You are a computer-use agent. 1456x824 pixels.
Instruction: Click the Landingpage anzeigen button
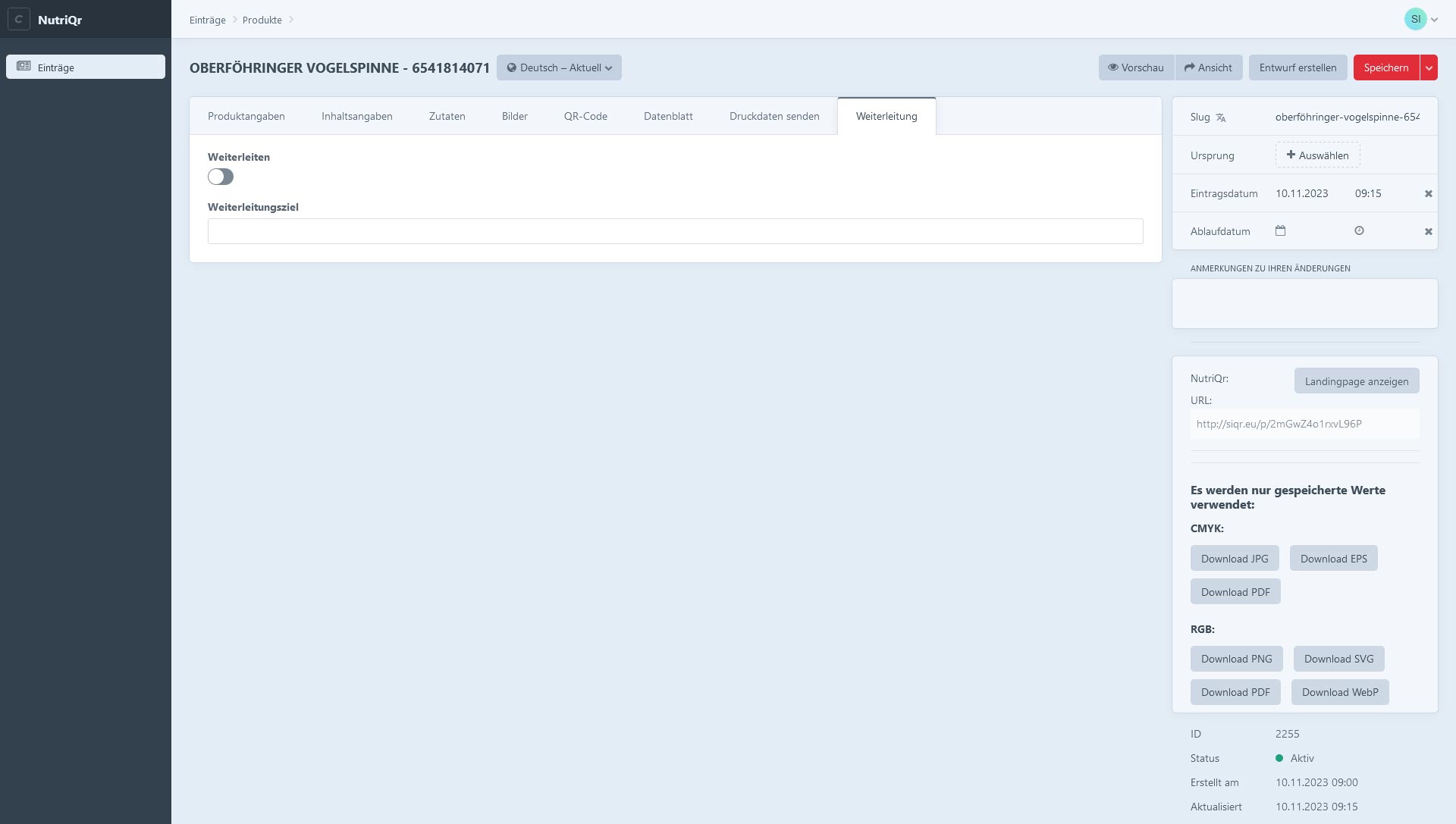click(1356, 381)
